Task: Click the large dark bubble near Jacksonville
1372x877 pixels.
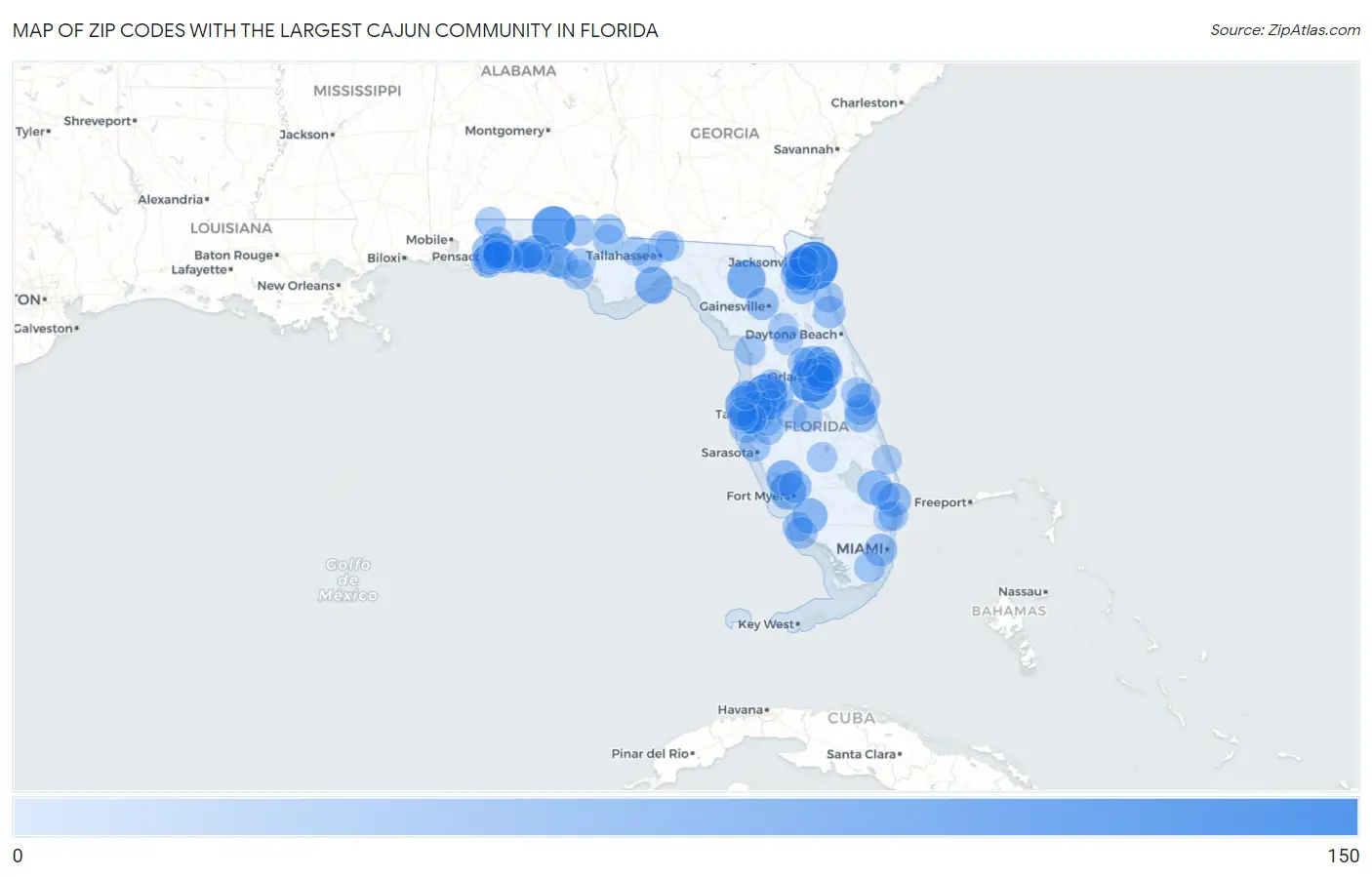Action: (812, 265)
